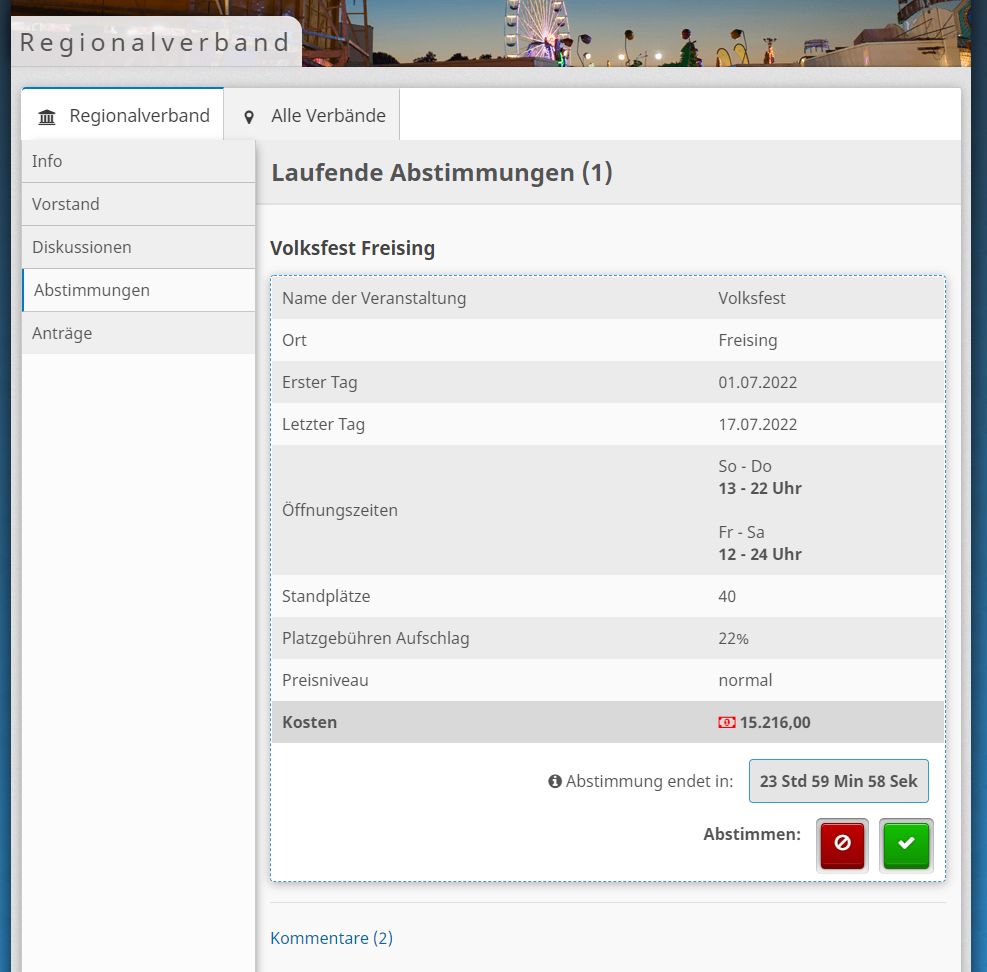The image size is (987, 972).
Task: Click the info icon before 'Abstimmung endet in'
Action: 555,781
